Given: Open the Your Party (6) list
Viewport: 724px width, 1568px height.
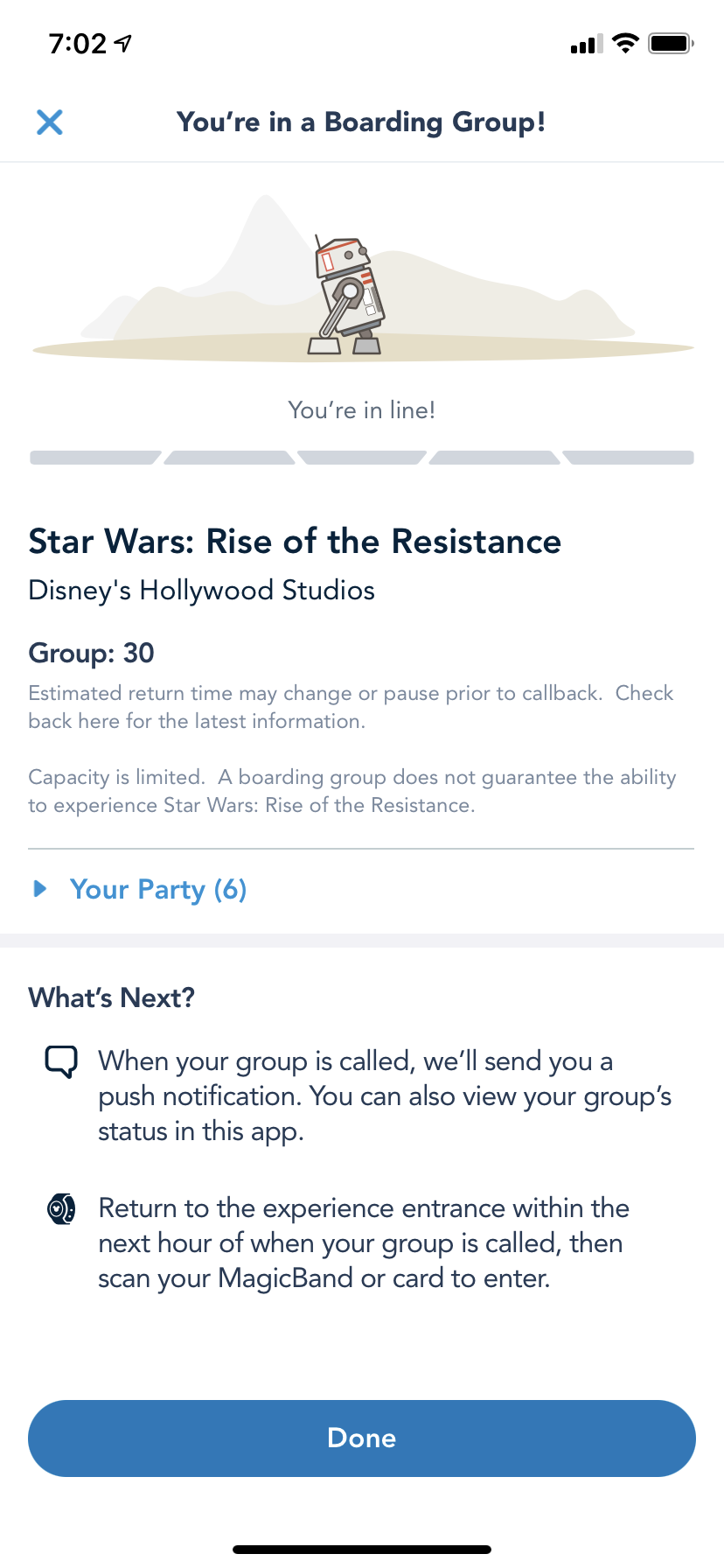Looking at the screenshot, I should click(158, 889).
